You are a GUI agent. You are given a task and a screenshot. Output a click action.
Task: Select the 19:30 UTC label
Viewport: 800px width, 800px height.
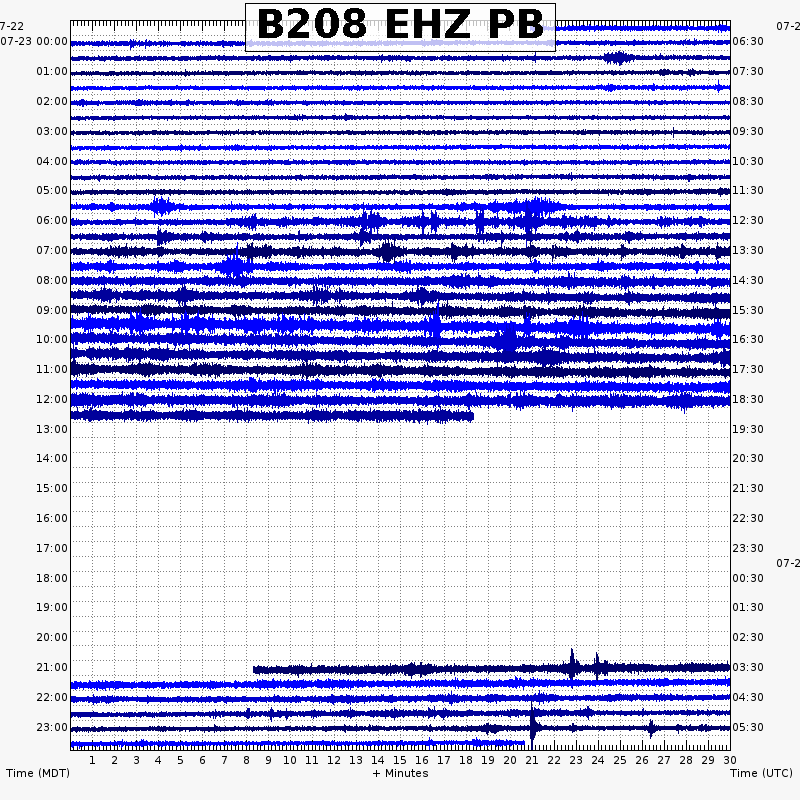point(748,430)
